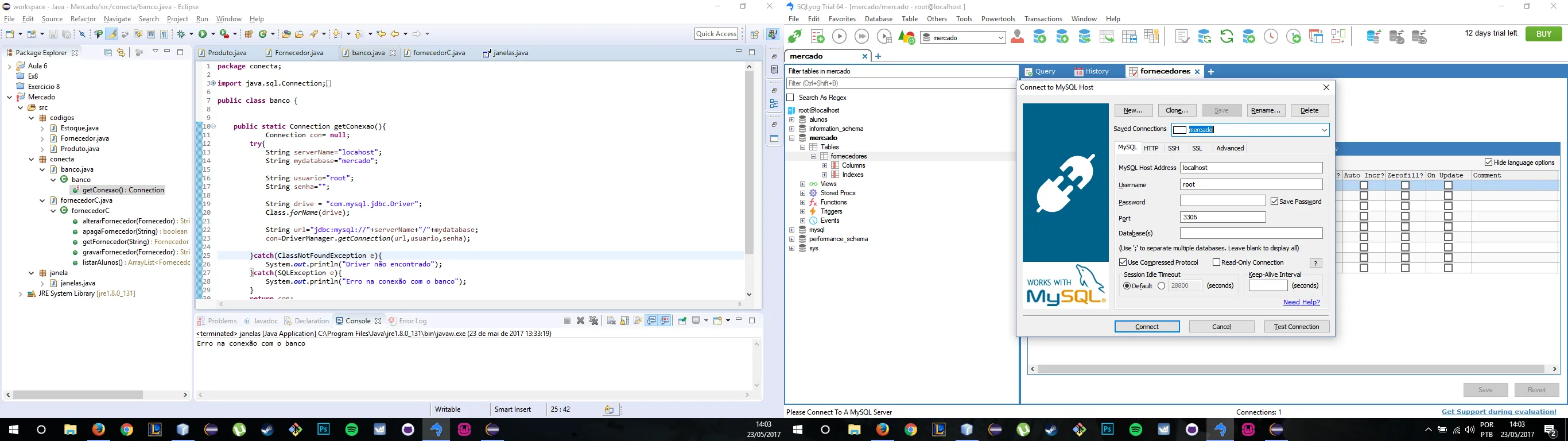The height and width of the screenshot is (441, 1568).
Task: Click the new connection plug icon in SQLyog
Action: [x=794, y=37]
